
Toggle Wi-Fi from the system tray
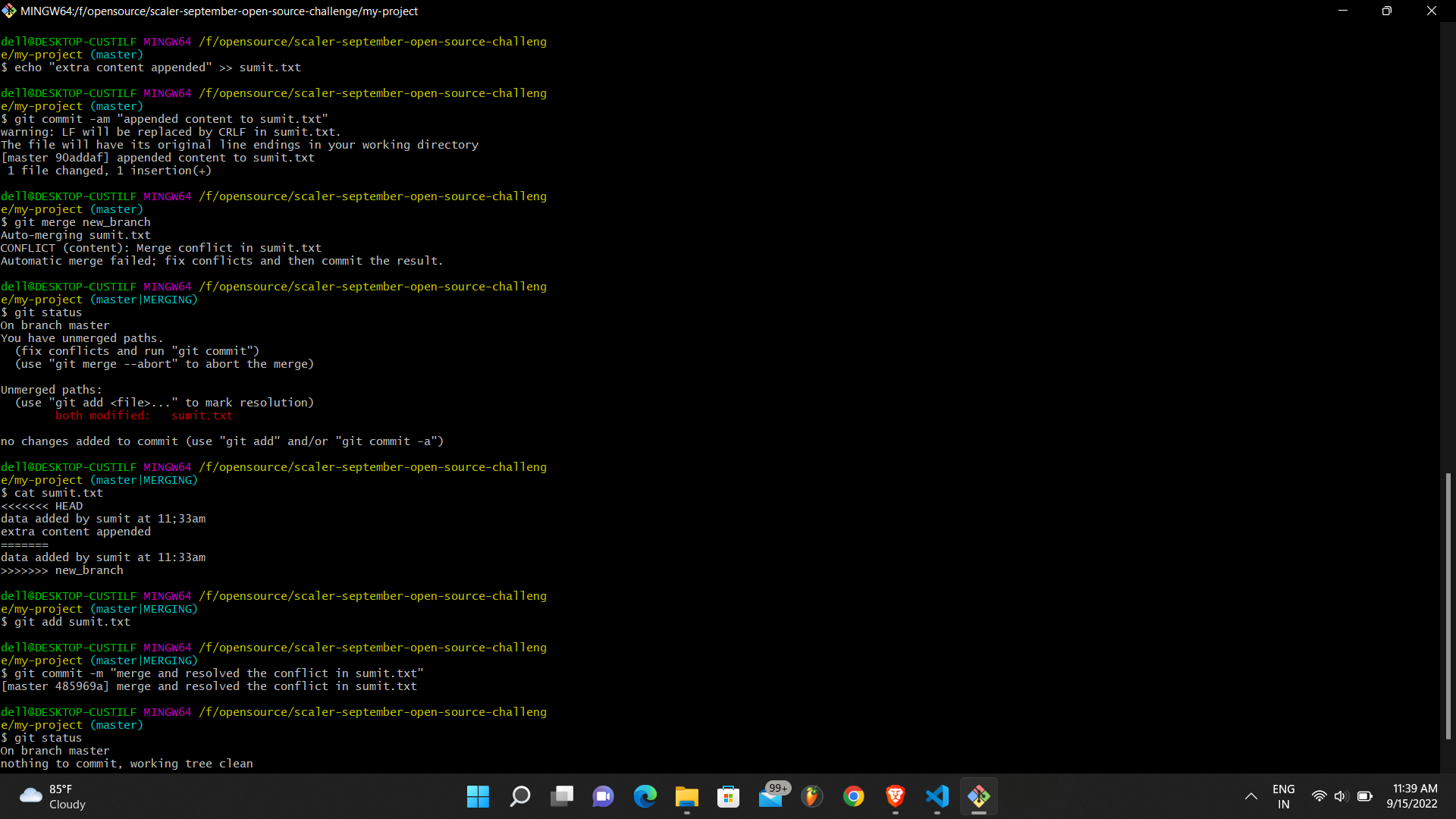pyautogui.click(x=1319, y=797)
